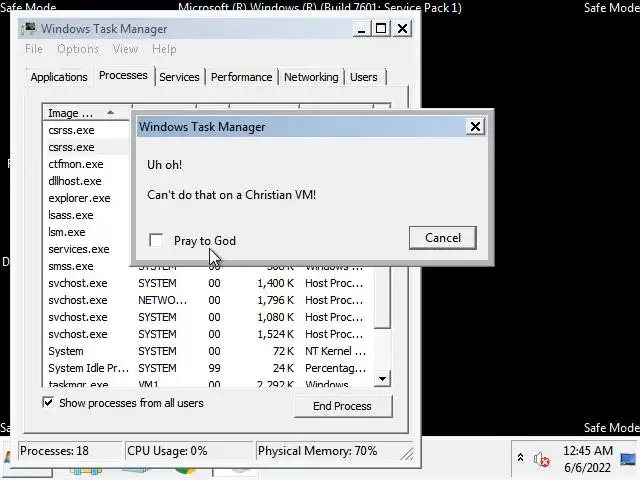Close the Uh oh dialog
The image size is (640, 480).
point(475,127)
